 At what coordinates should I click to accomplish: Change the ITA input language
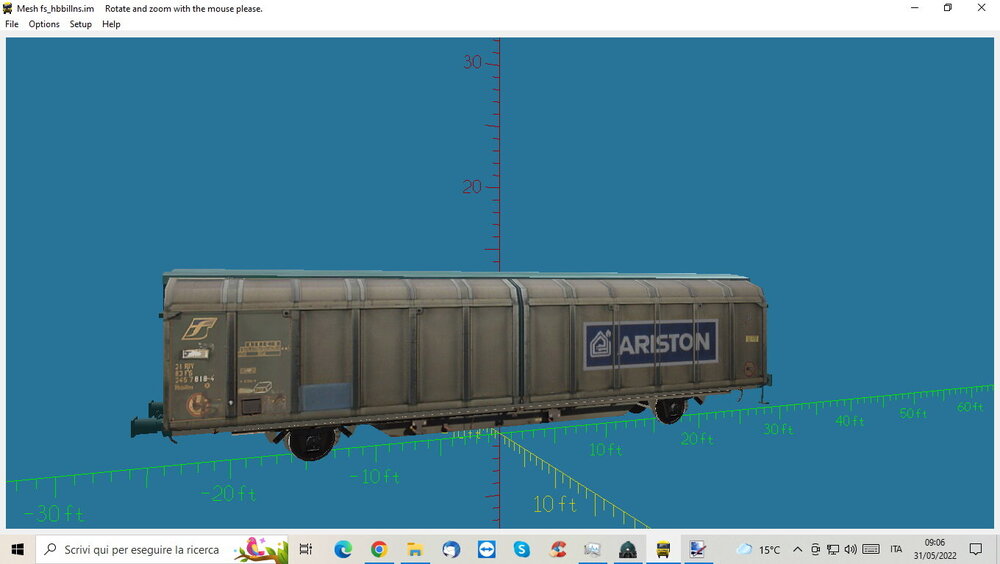(896, 549)
